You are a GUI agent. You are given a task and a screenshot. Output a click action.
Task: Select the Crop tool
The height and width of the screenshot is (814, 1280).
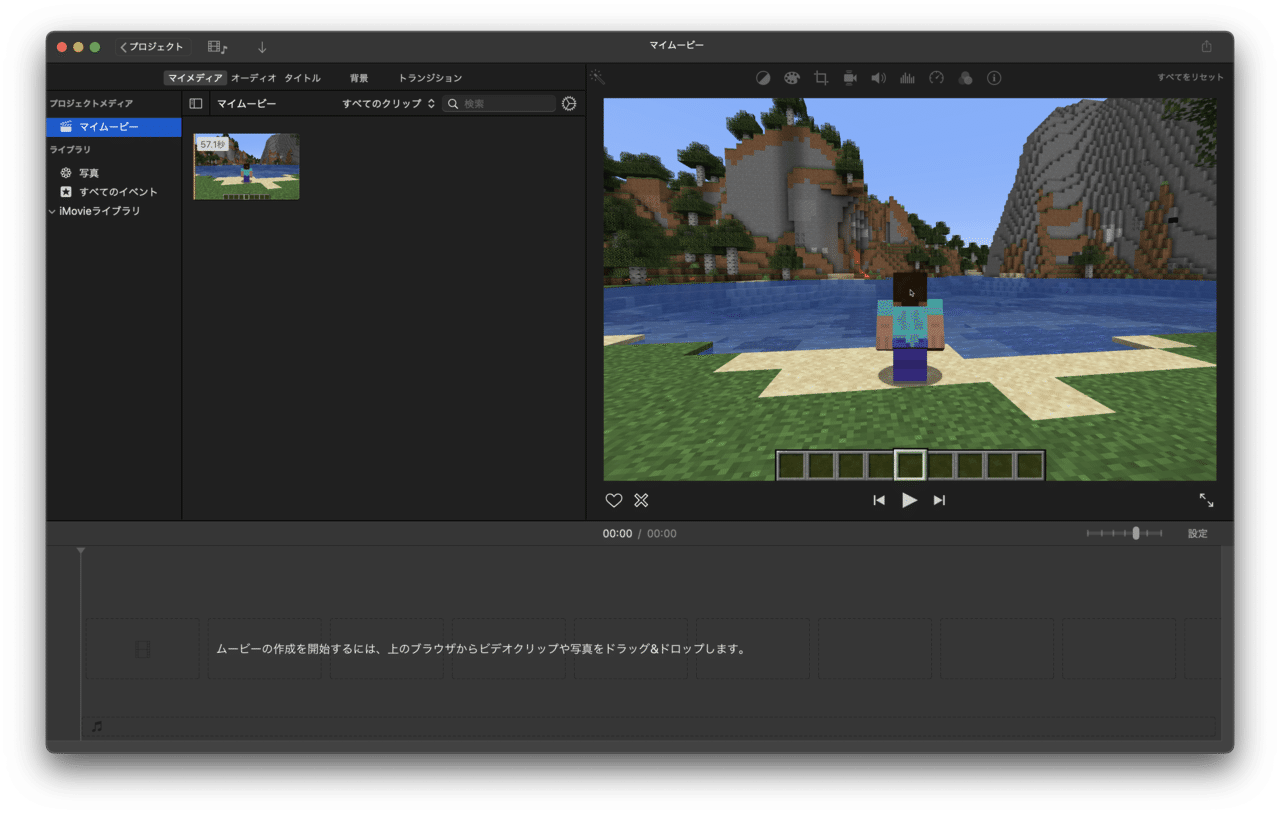(x=820, y=78)
